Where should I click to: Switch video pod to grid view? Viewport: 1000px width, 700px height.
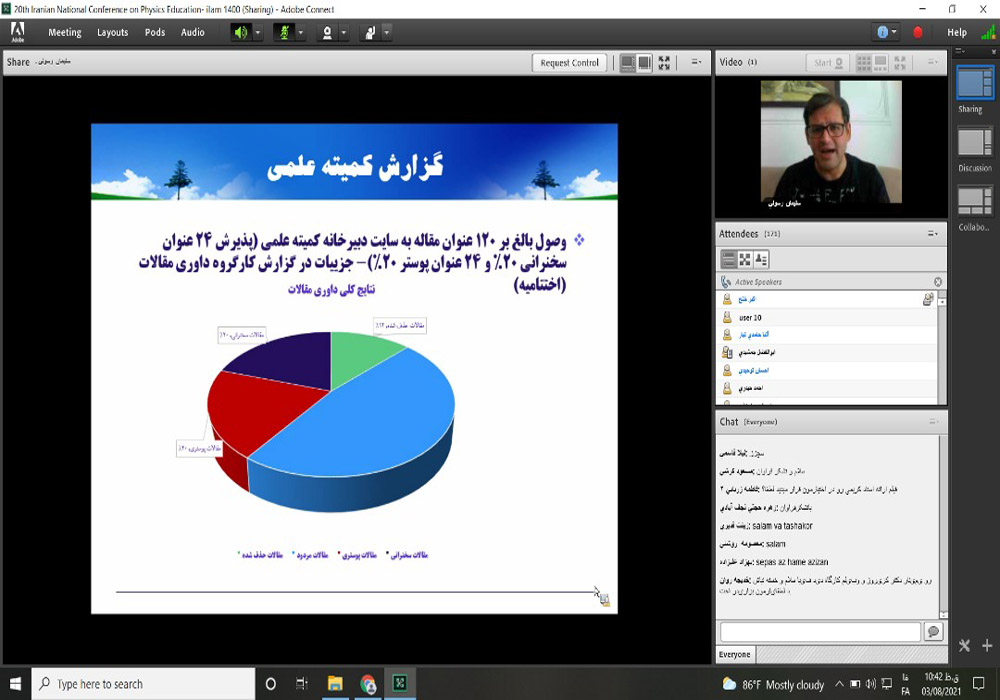[864, 62]
